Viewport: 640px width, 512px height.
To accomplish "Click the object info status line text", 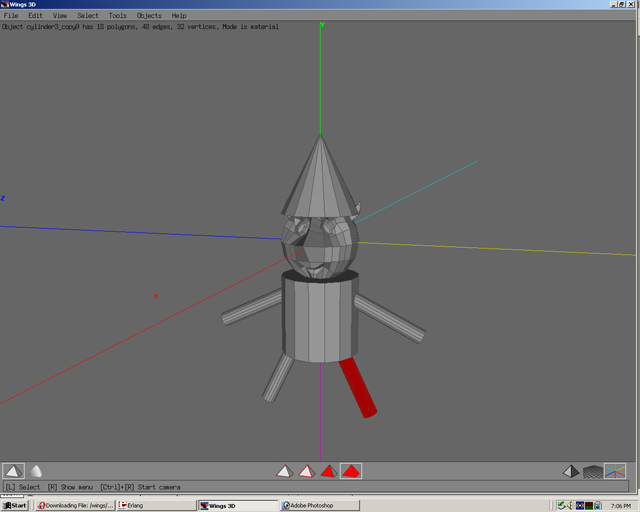I will point(140,27).
